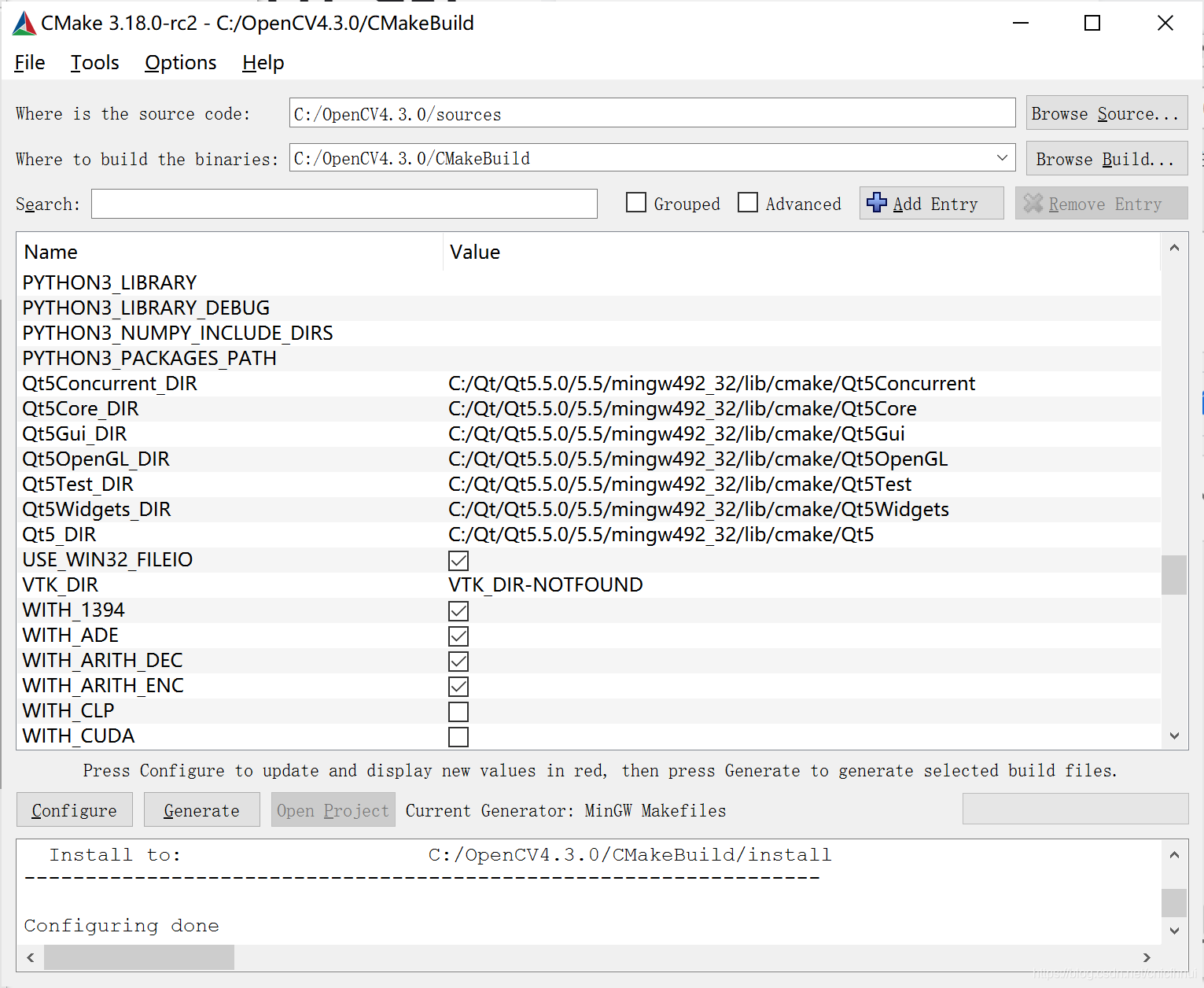
Task: Uncheck USE_WIN32_FILEIO option
Action: tap(458, 560)
